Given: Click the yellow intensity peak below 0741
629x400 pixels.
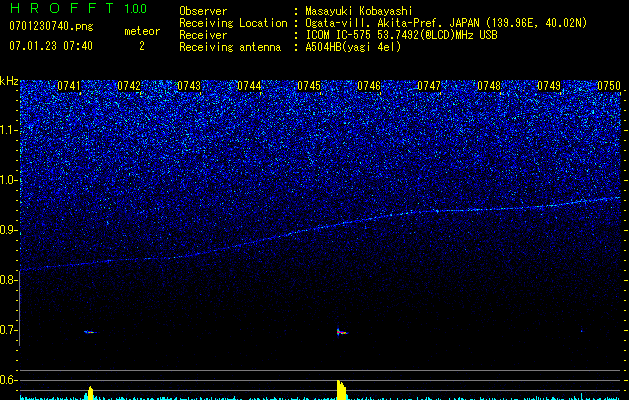Looking at the screenshot, I should pos(90,393).
